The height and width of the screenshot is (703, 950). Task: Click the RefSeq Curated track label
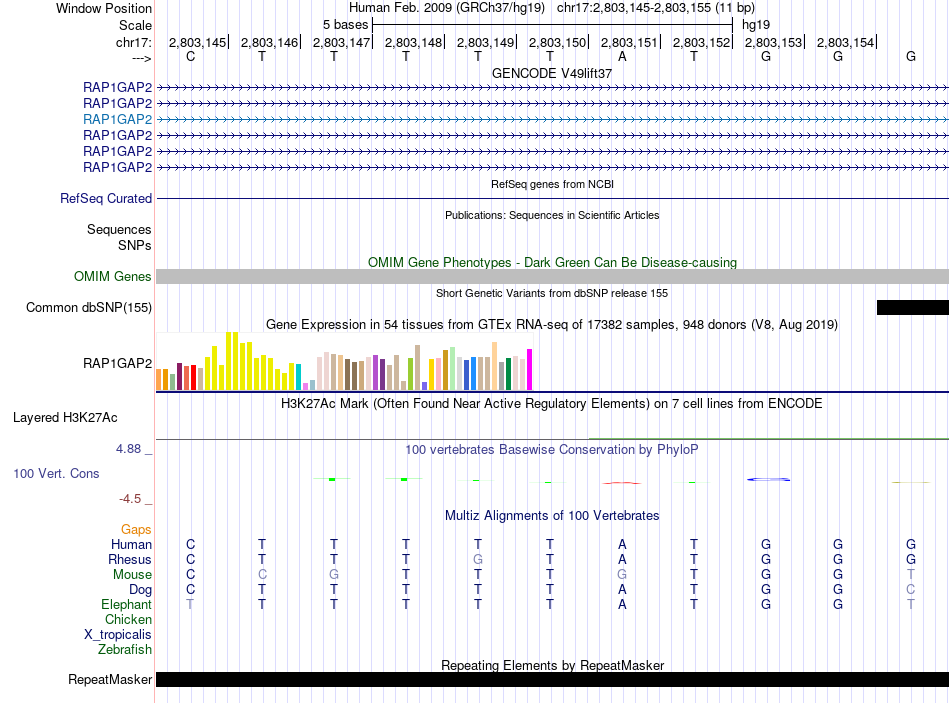[106, 198]
